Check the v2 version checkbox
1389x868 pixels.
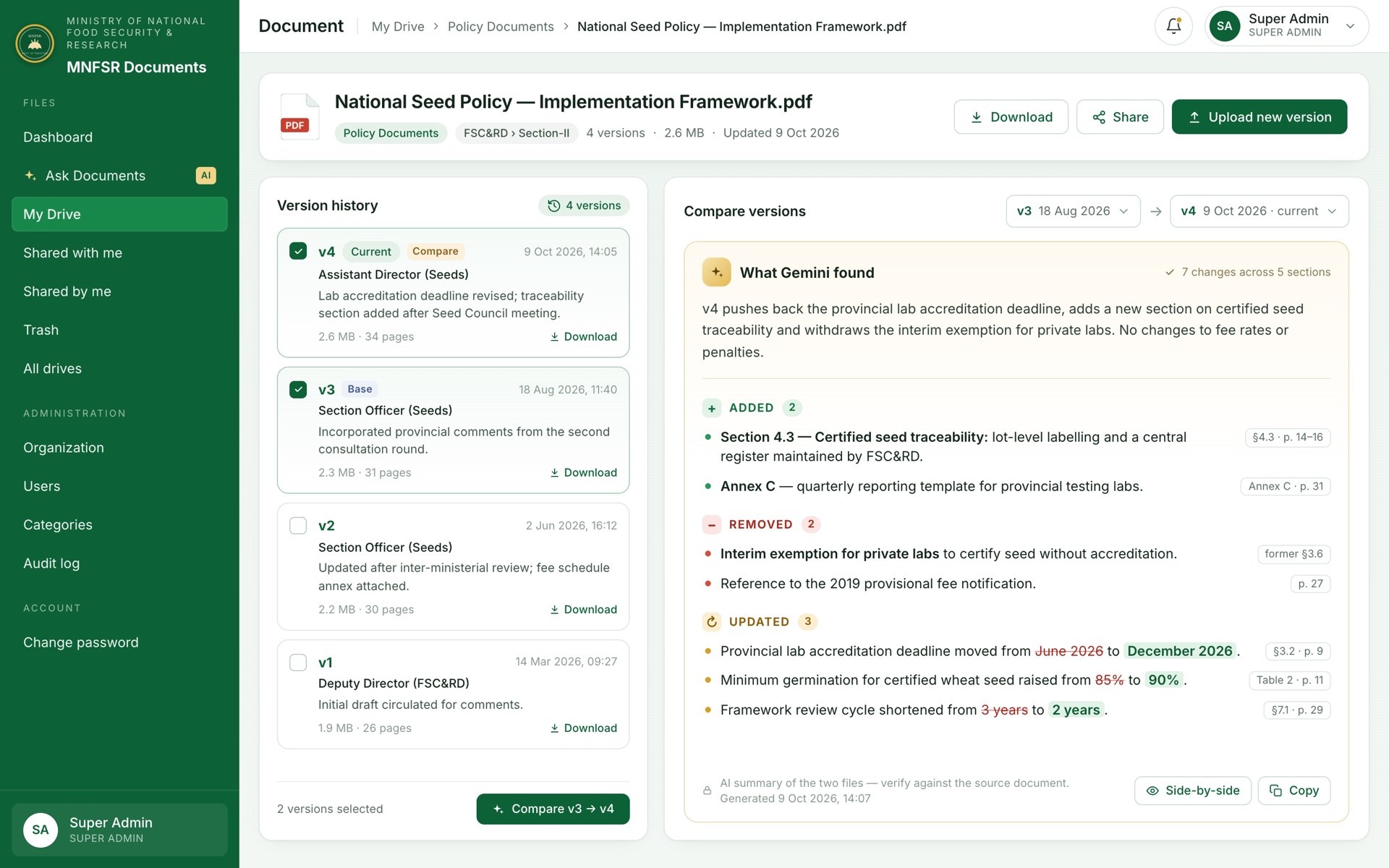coord(298,525)
